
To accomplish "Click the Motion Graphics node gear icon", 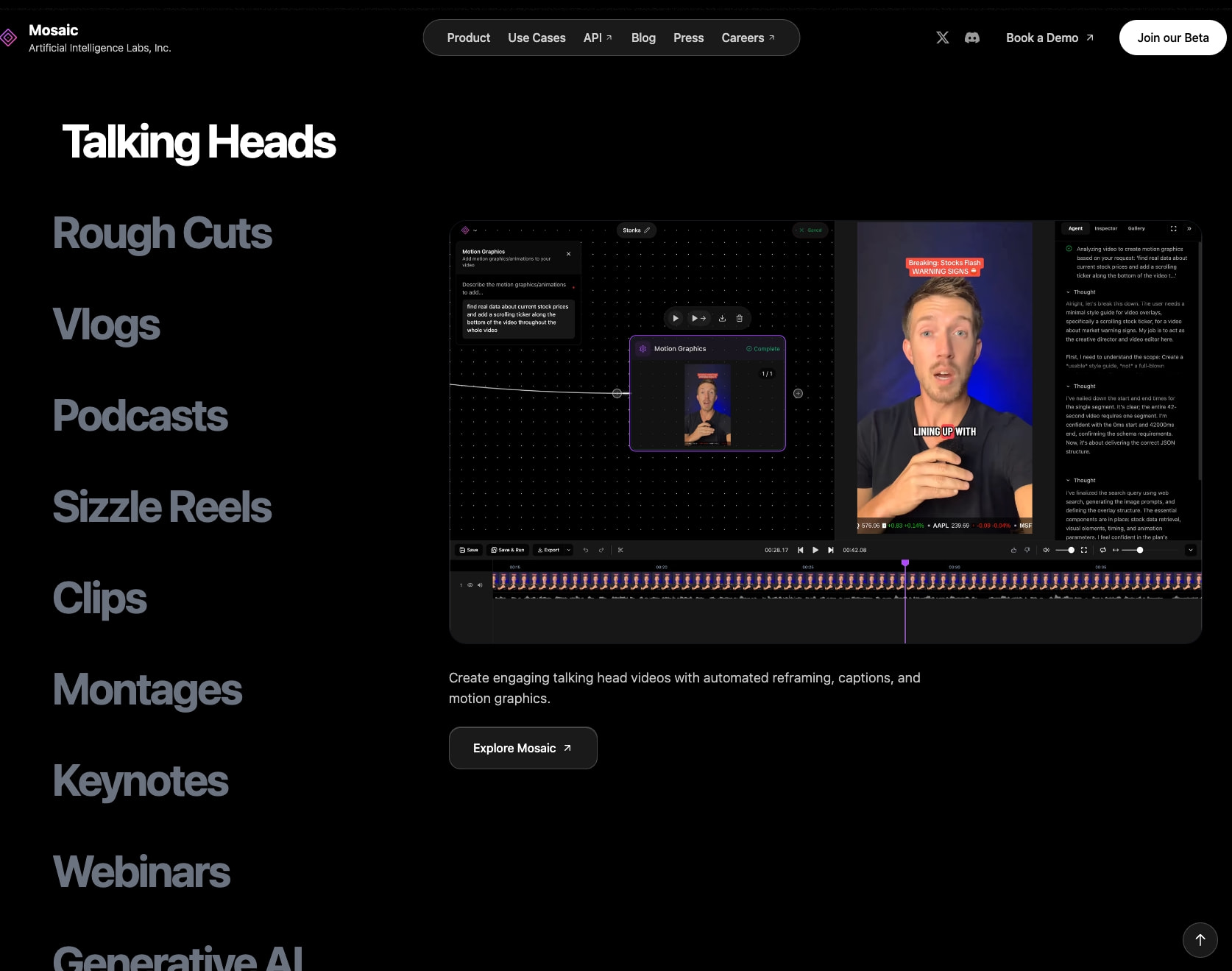I will point(642,349).
